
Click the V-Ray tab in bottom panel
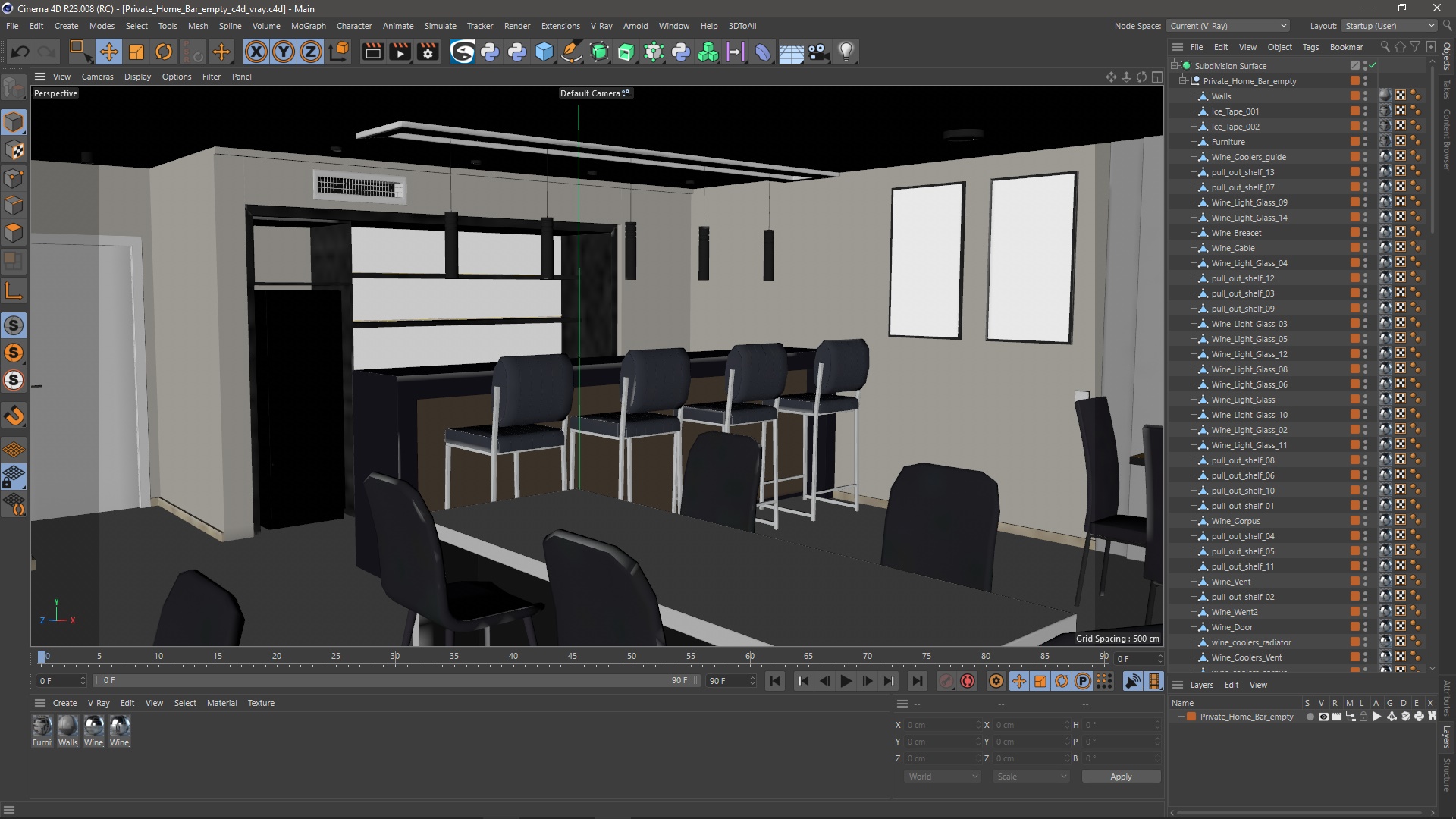[x=97, y=702]
